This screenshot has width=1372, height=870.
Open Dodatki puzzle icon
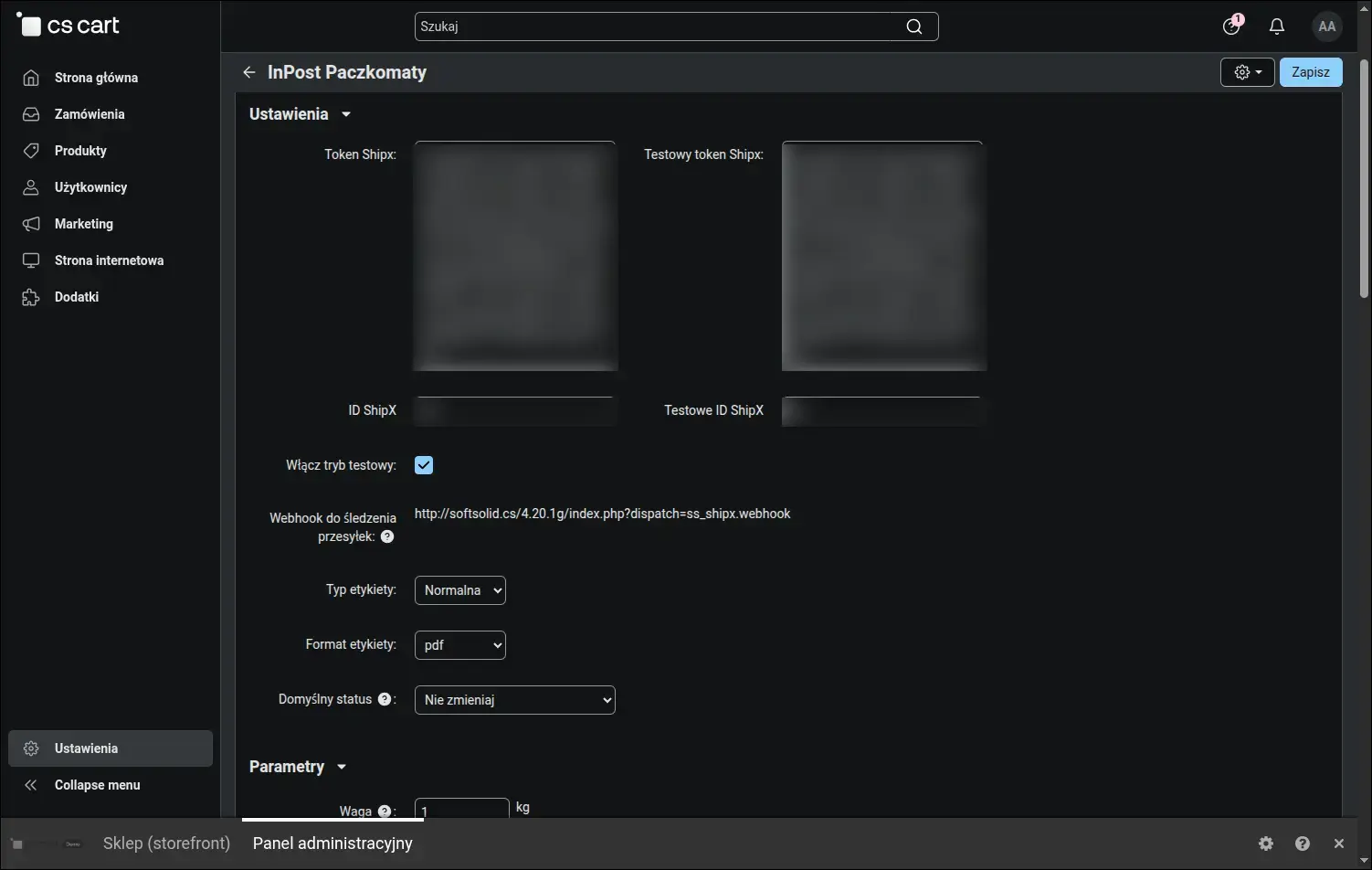point(31,297)
